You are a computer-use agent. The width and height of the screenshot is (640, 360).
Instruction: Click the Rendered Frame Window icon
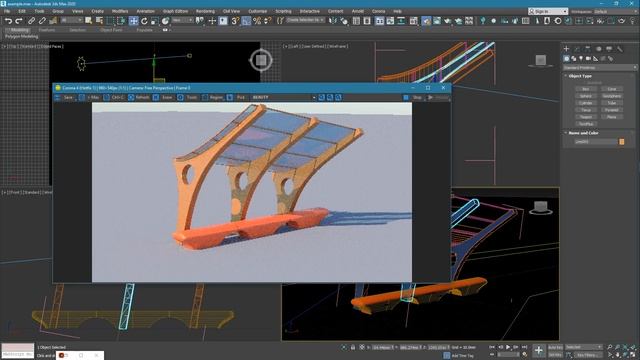[x=437, y=21]
